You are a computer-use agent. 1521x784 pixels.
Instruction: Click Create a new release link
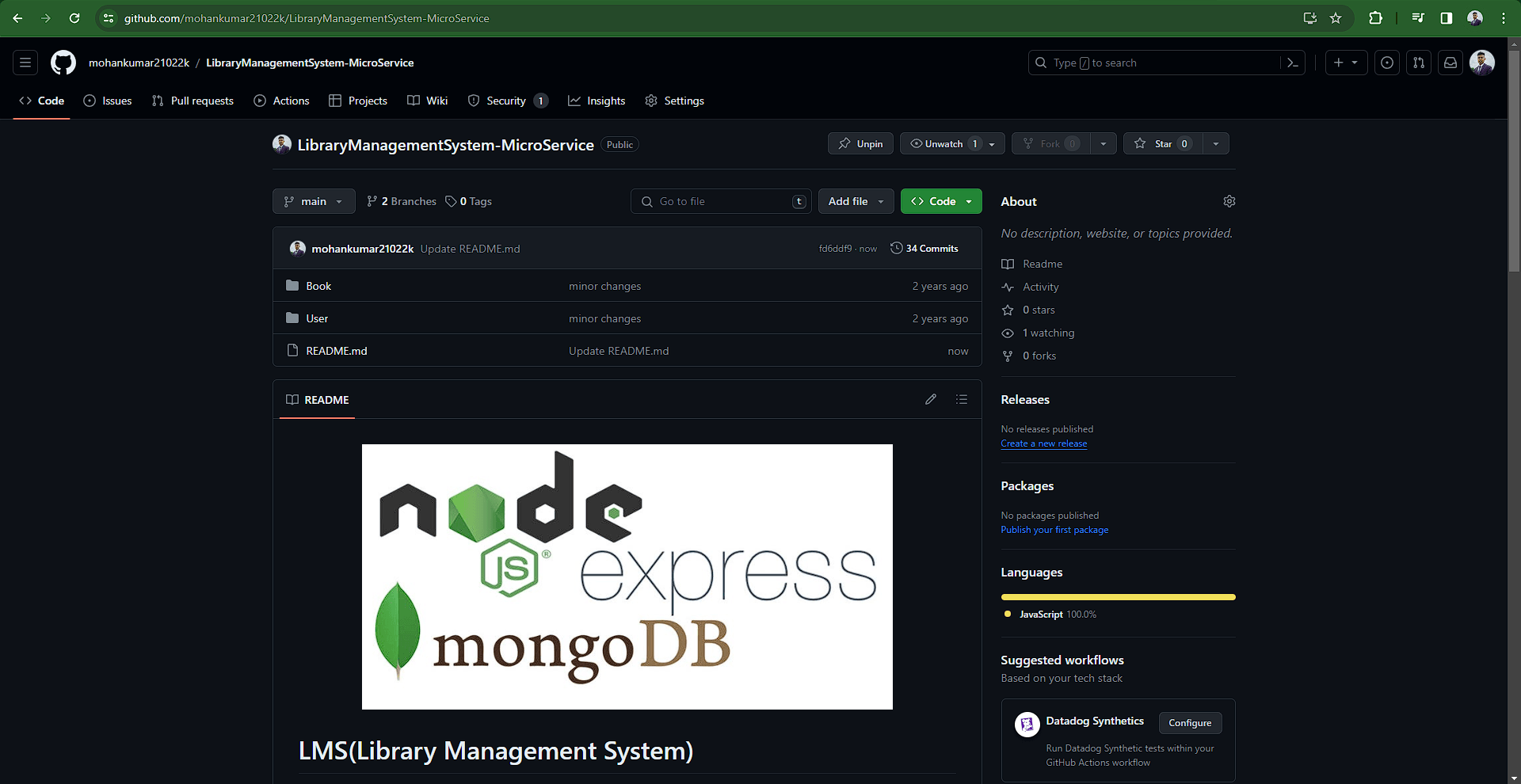pyautogui.click(x=1043, y=443)
